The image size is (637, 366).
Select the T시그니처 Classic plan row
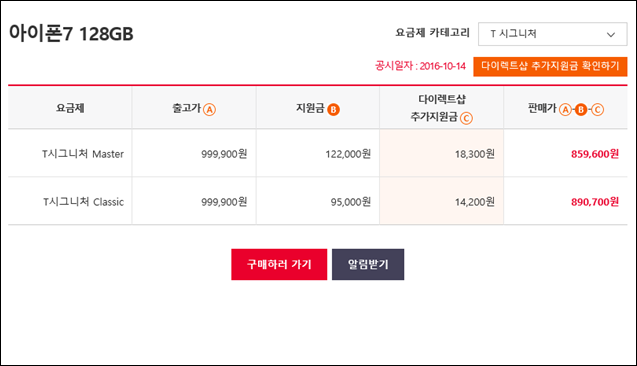click(318, 201)
